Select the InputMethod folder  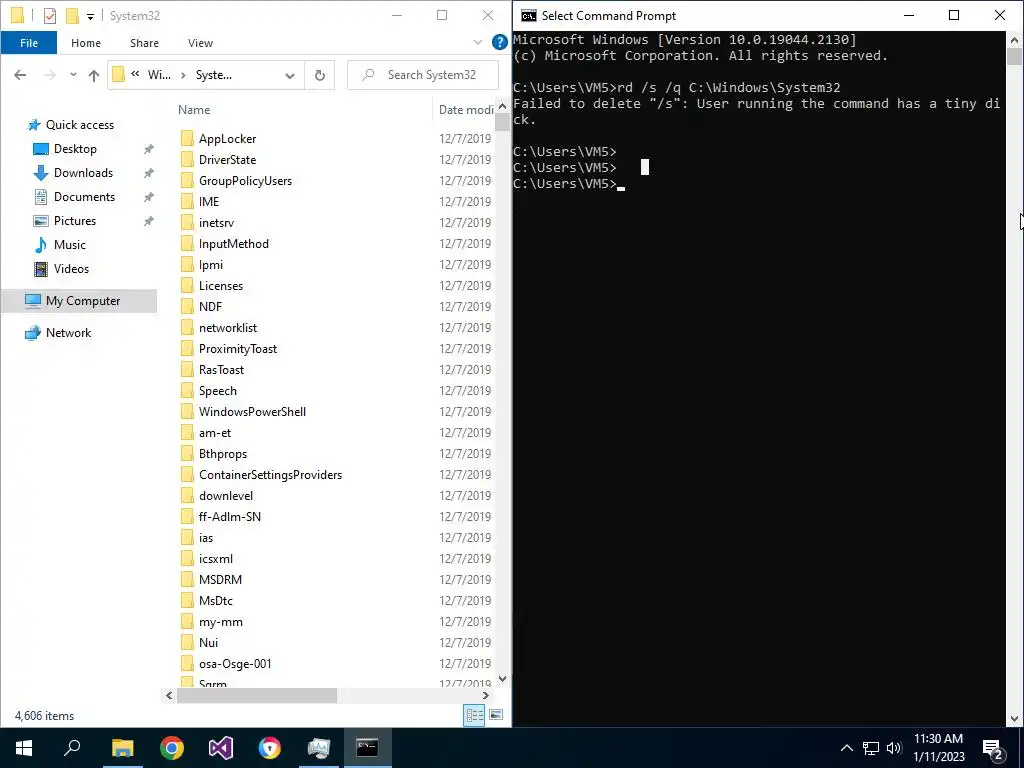pos(234,244)
